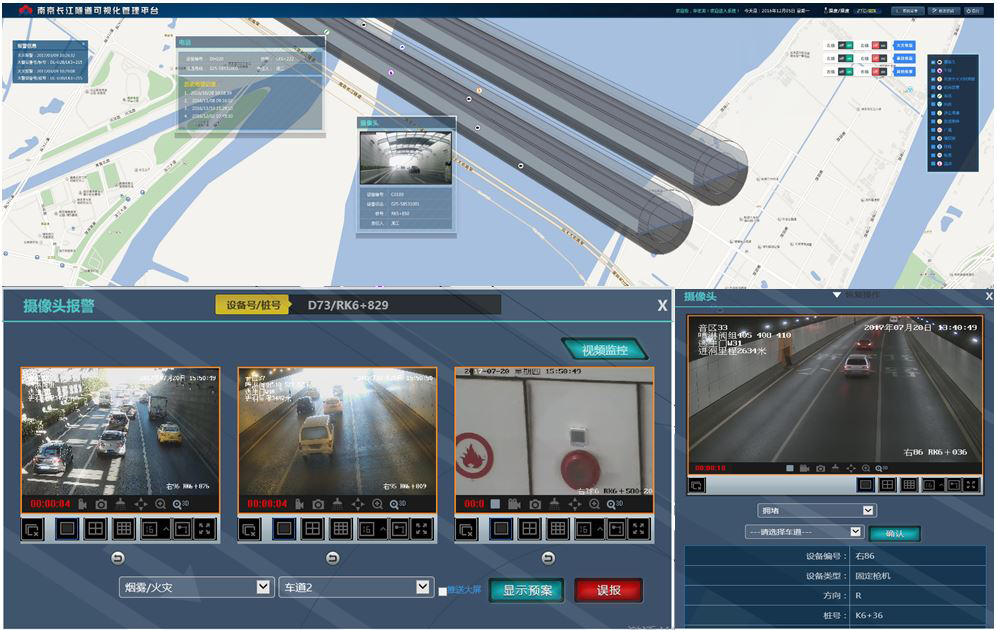Viewport: 997px width, 630px height.
Task: Click 3D zoom icon in first feed
Action: pos(182,504)
